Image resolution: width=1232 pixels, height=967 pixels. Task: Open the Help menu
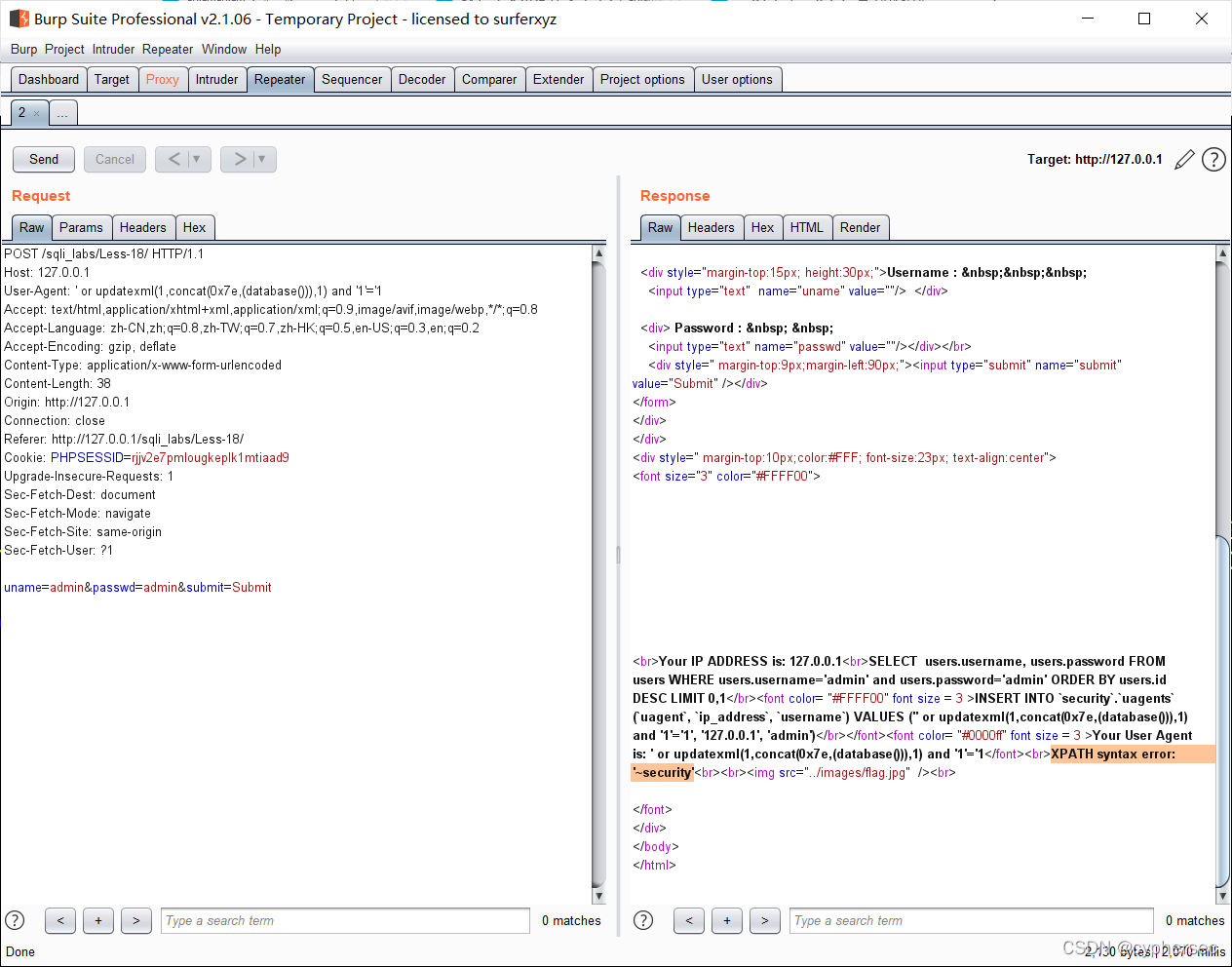pyautogui.click(x=268, y=49)
